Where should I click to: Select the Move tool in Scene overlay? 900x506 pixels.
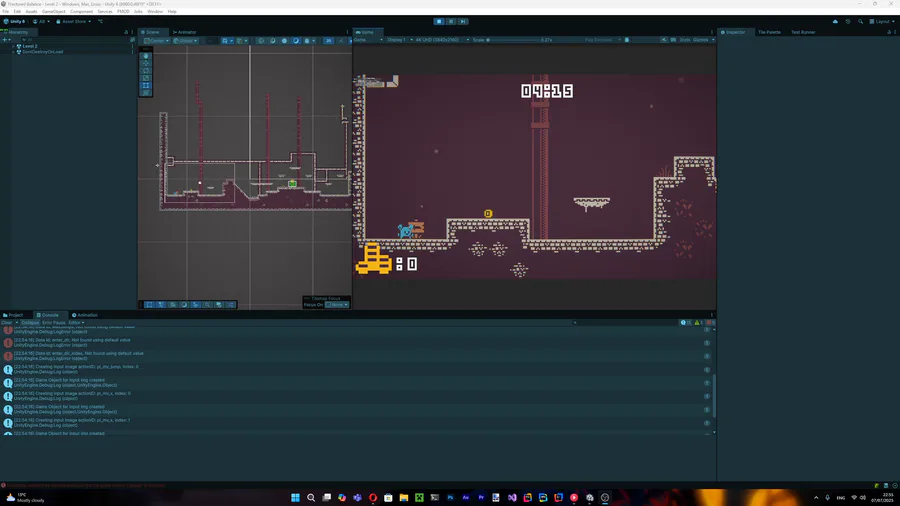coord(146,63)
